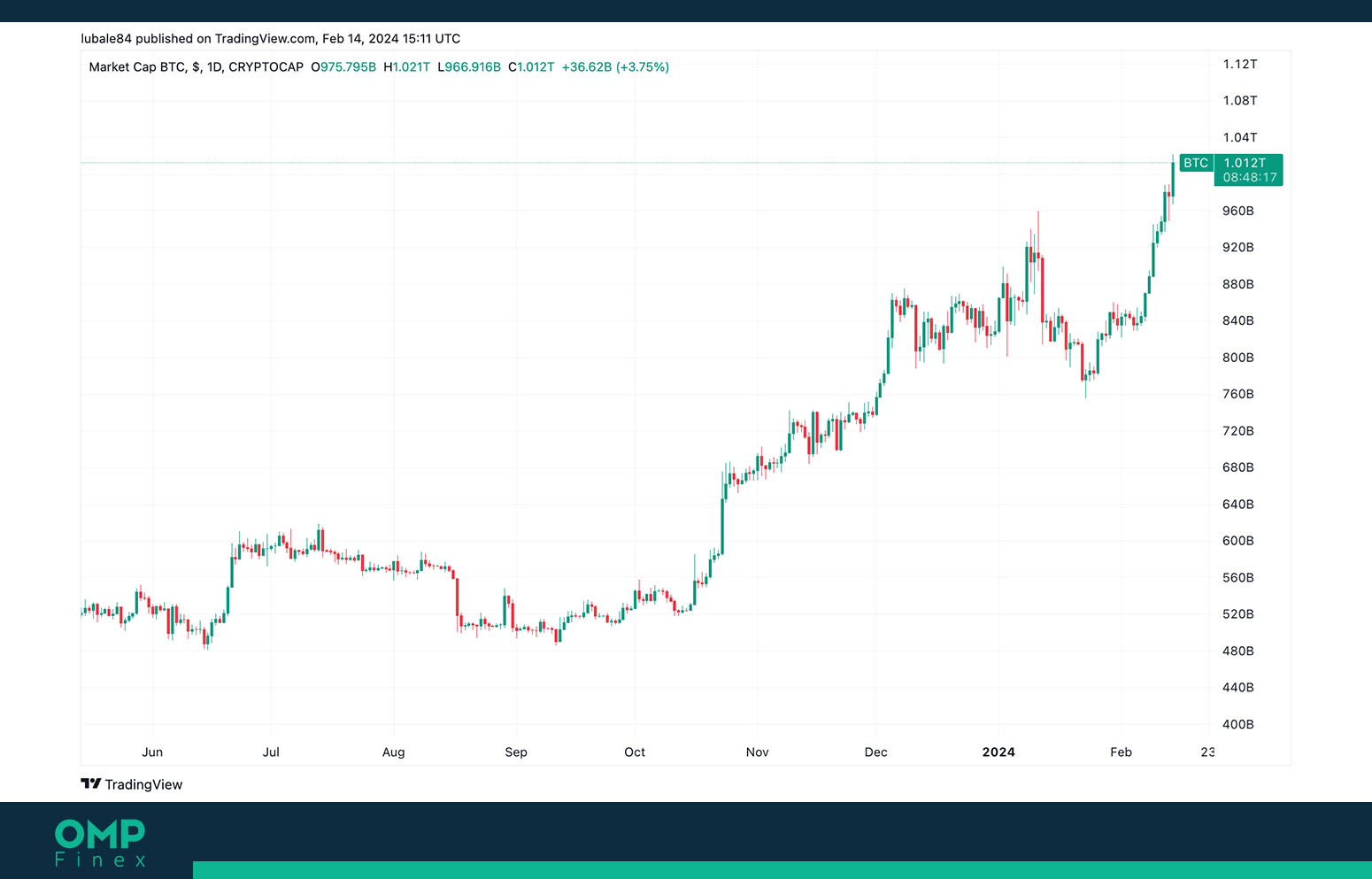Click the Aug label on the time axis
Image resolution: width=1372 pixels, height=879 pixels.
click(x=393, y=752)
